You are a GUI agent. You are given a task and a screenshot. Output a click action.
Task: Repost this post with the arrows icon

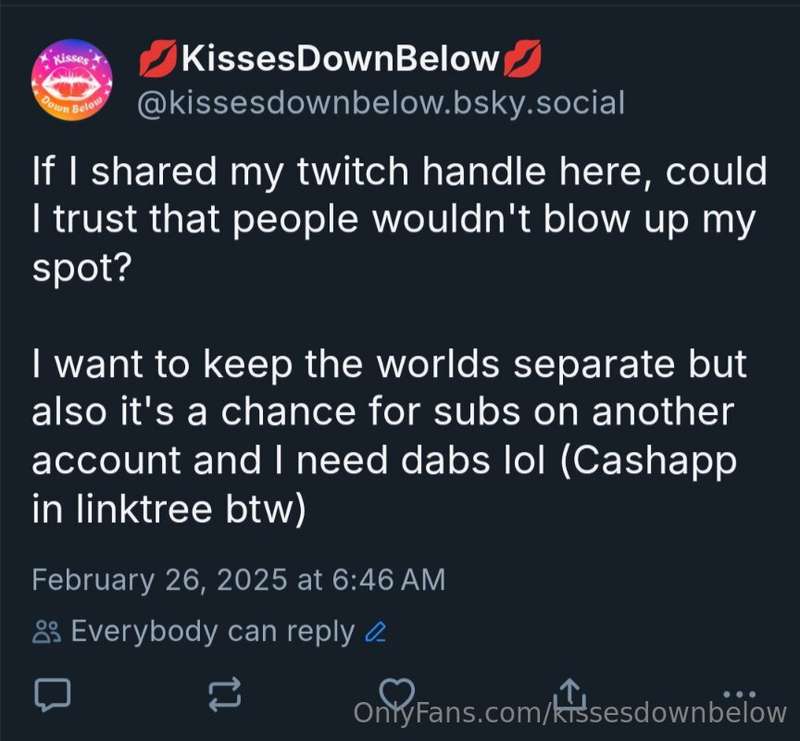click(x=224, y=695)
